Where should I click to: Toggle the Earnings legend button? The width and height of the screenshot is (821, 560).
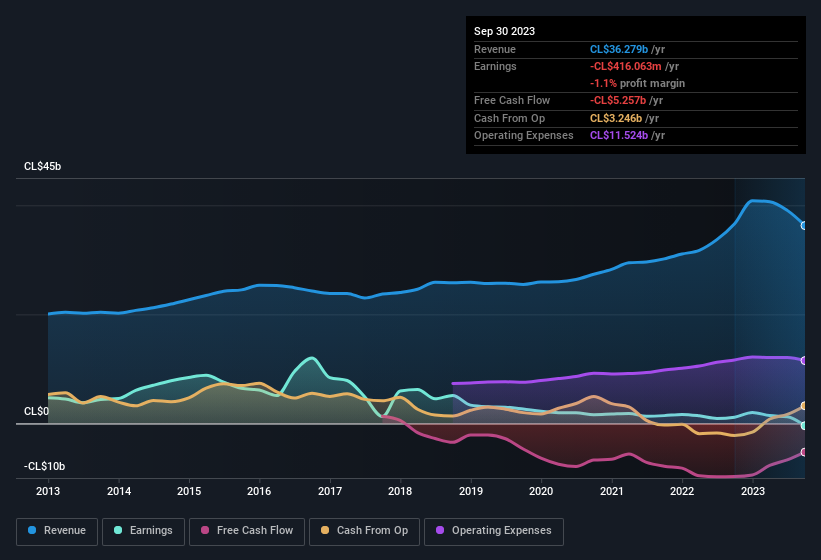point(143,531)
